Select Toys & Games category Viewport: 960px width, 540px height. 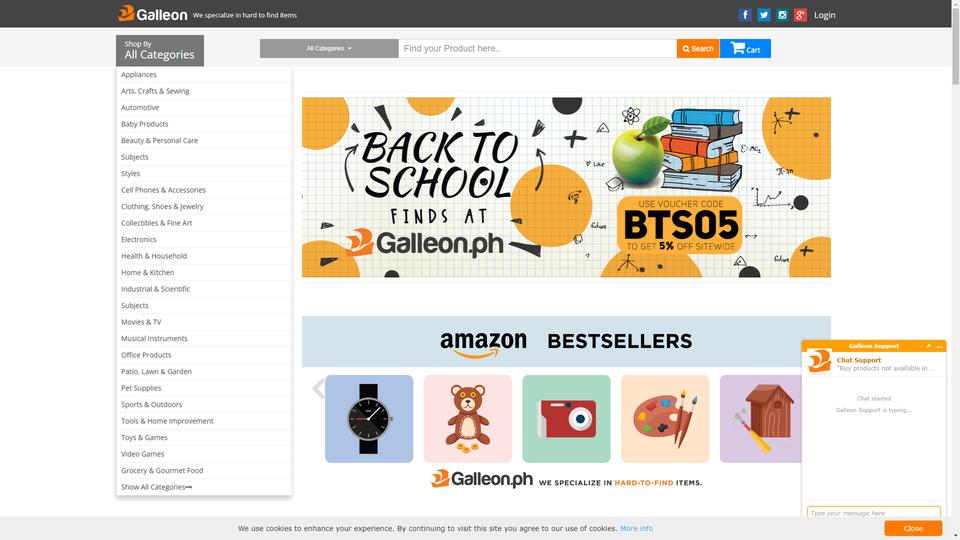point(144,438)
